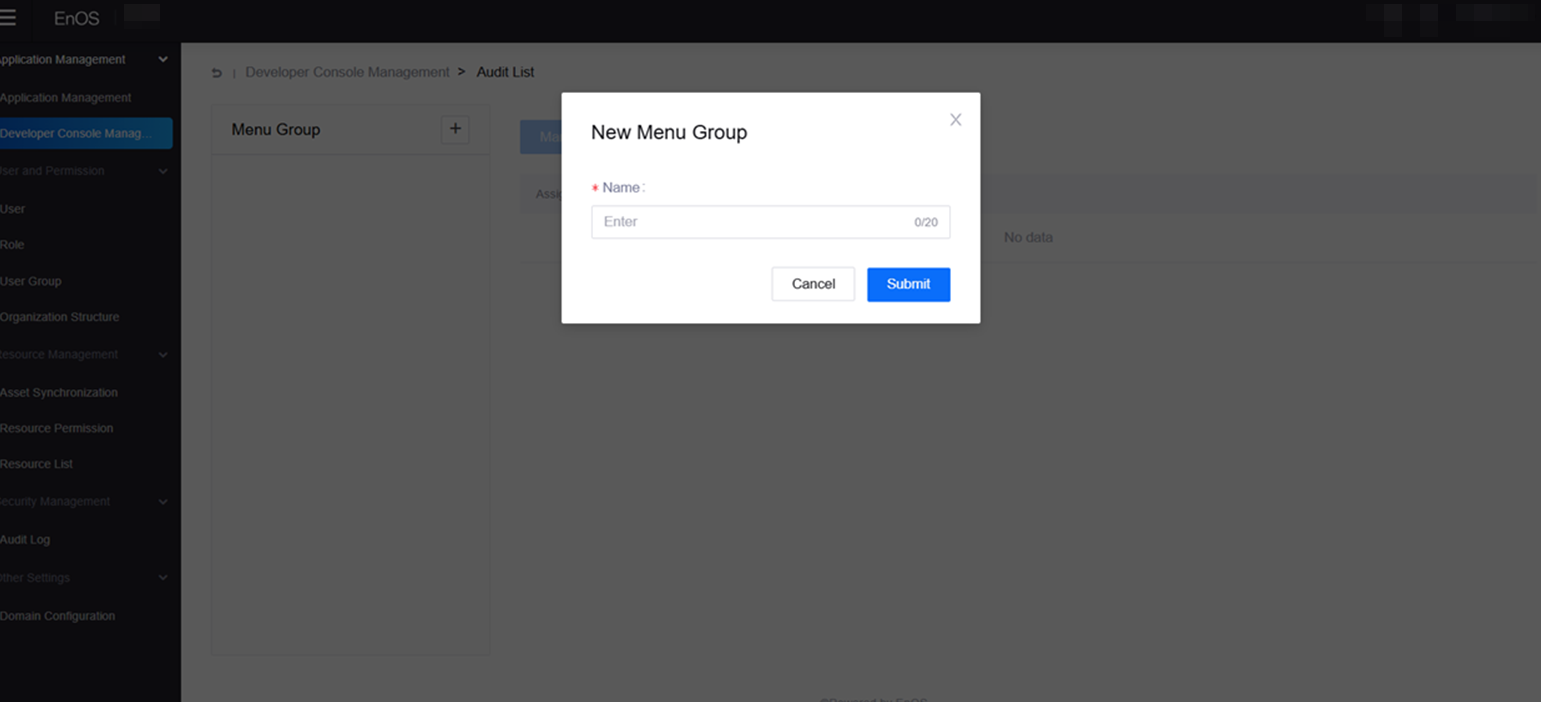Go to Role in sidebar
This screenshot has height=702, width=1541.
coord(13,245)
